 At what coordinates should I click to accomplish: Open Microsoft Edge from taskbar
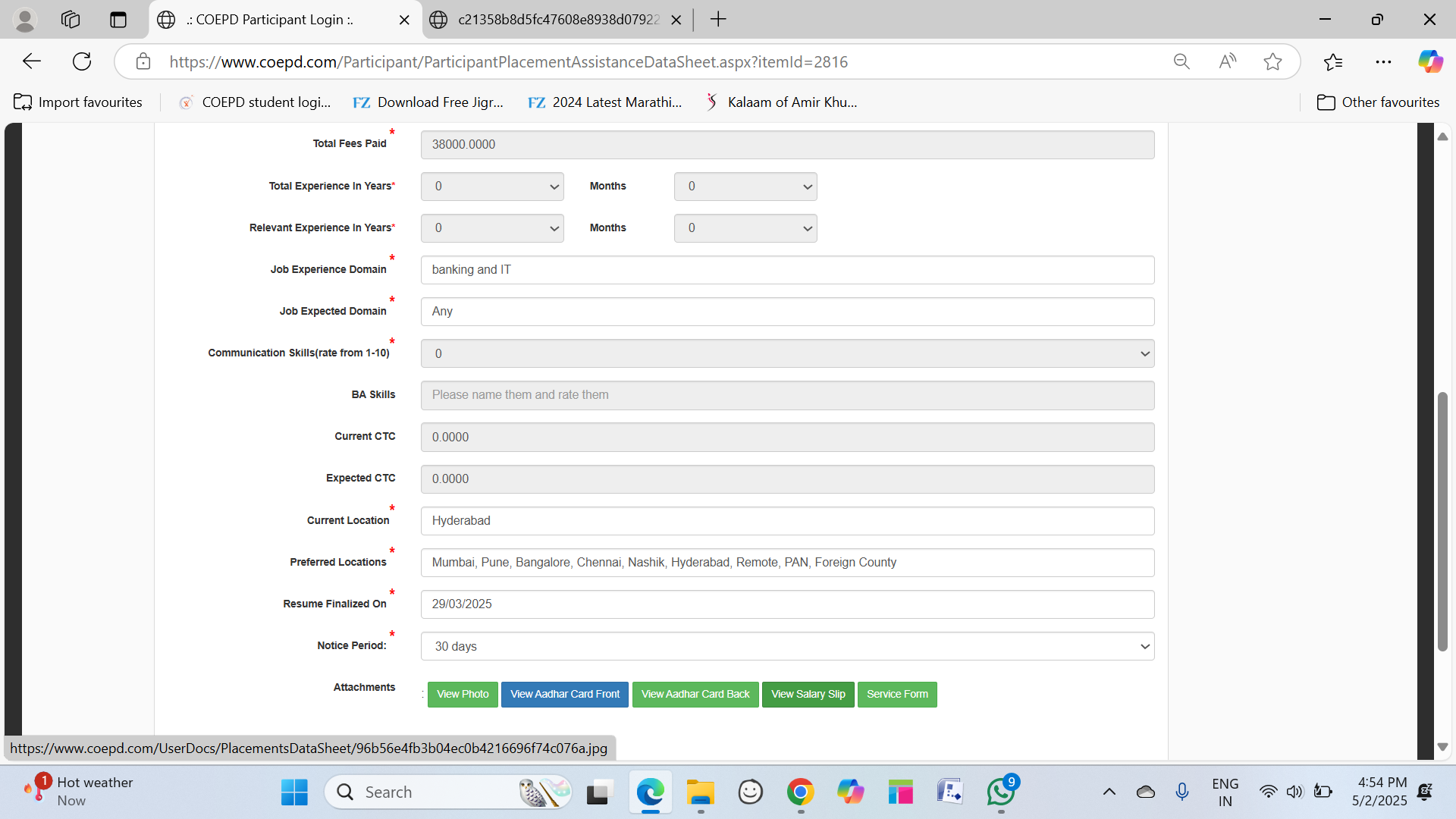click(x=650, y=792)
